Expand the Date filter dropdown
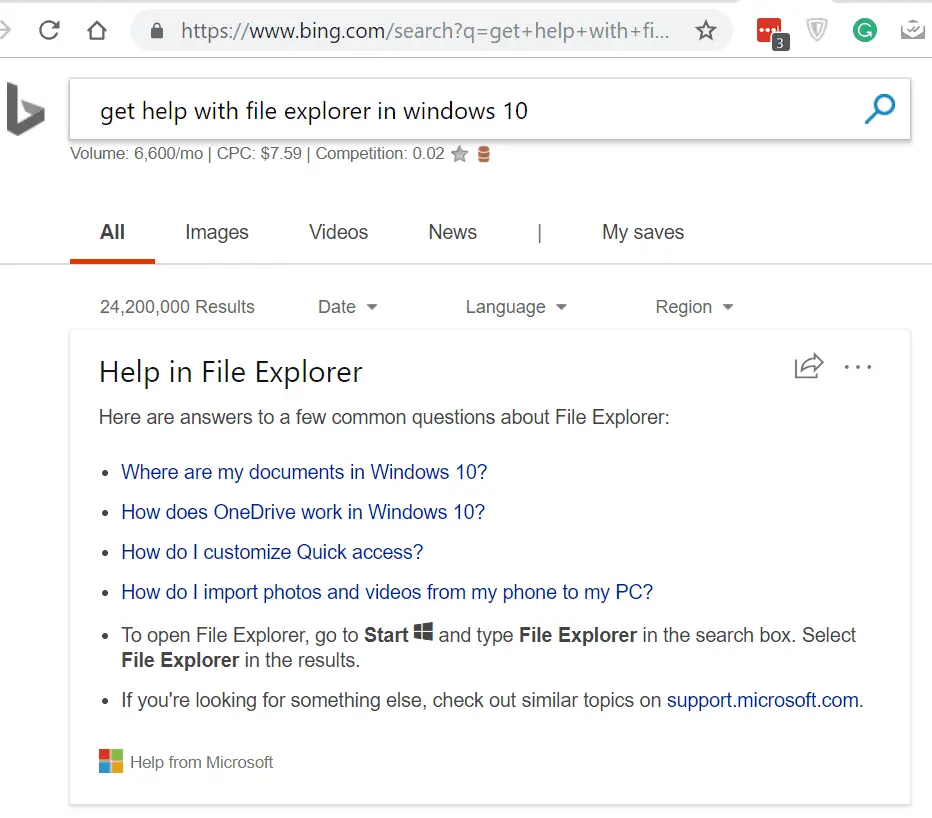Viewport: 932px width, 818px height. [348, 307]
